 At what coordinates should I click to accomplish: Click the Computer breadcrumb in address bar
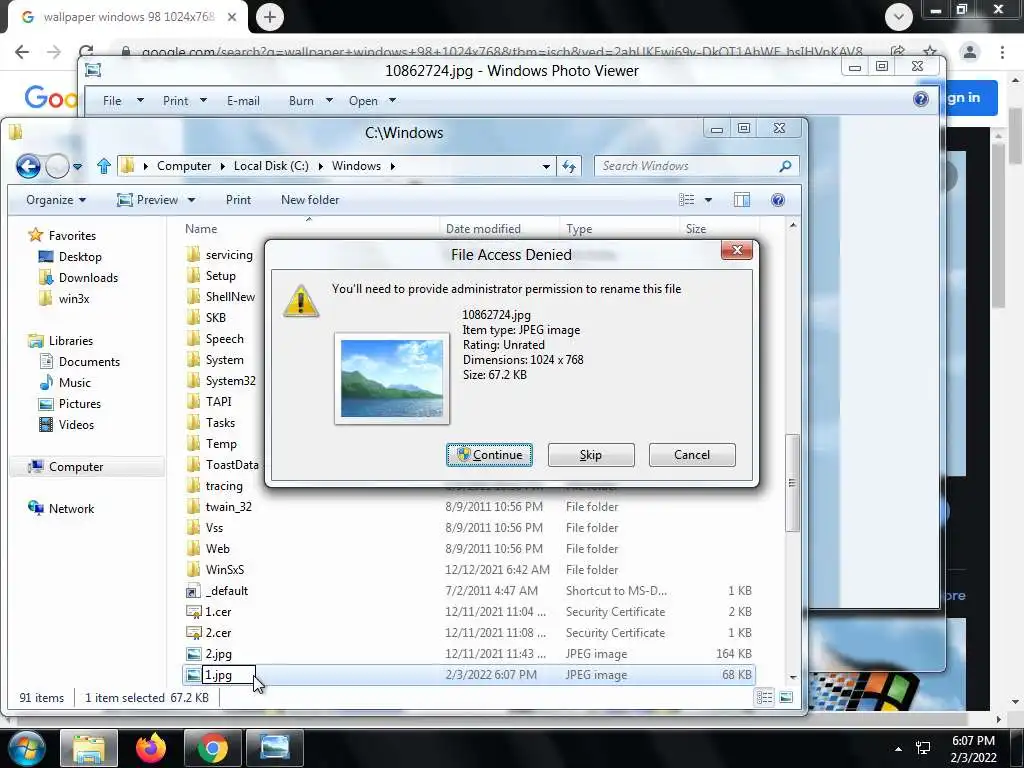[x=184, y=166]
